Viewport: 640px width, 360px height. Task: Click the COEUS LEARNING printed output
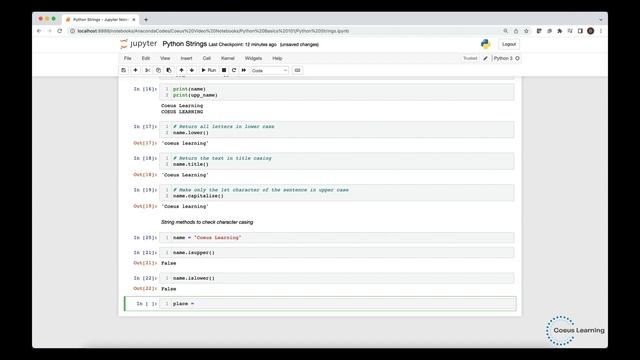click(x=182, y=112)
